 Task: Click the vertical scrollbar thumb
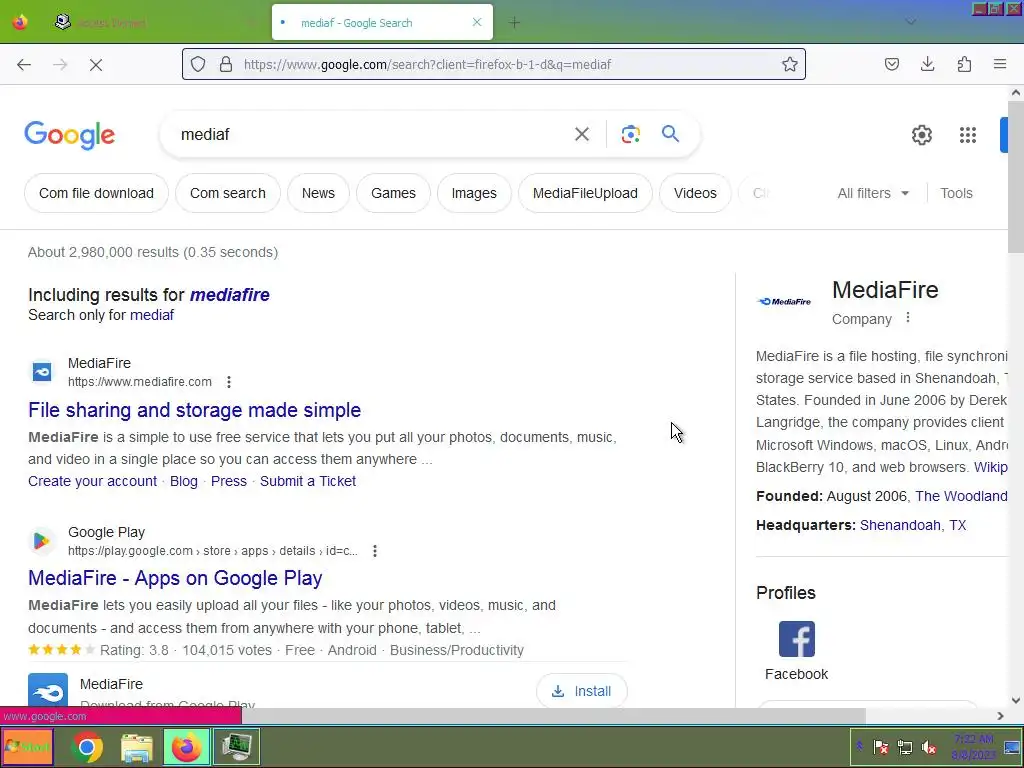coord(1016,176)
